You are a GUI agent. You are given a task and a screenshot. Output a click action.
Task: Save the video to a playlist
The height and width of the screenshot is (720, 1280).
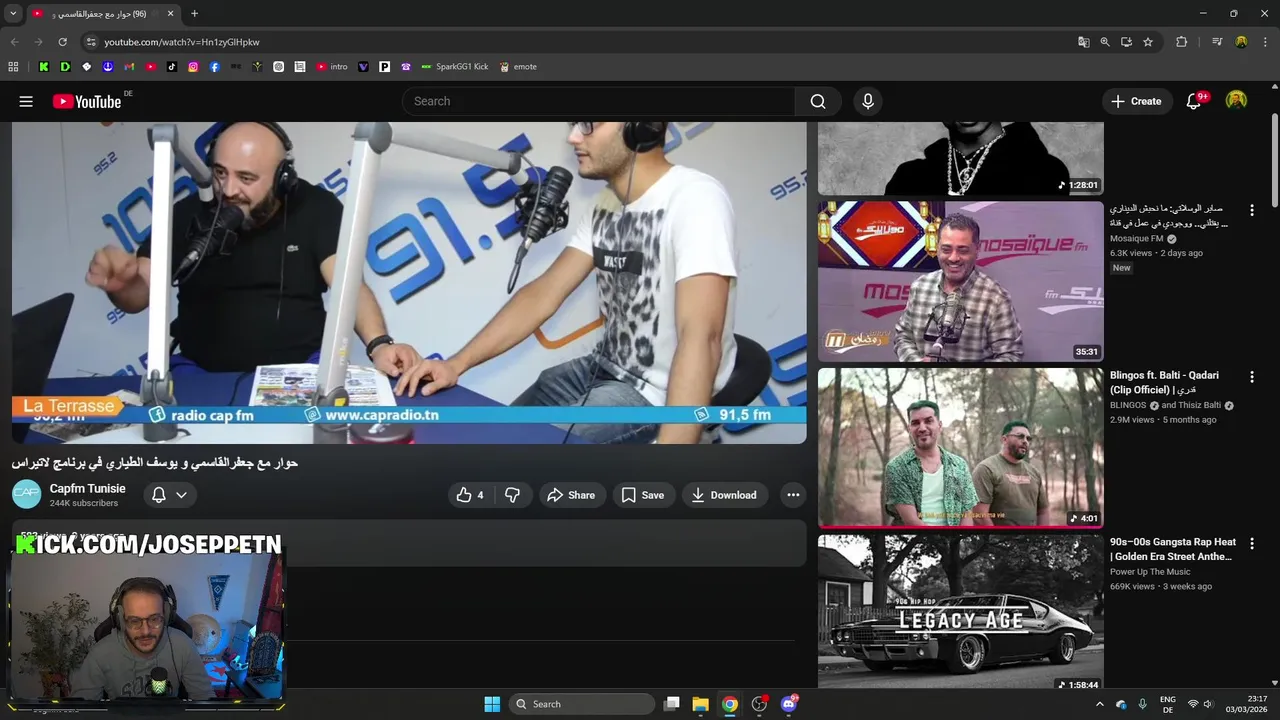[642, 495]
